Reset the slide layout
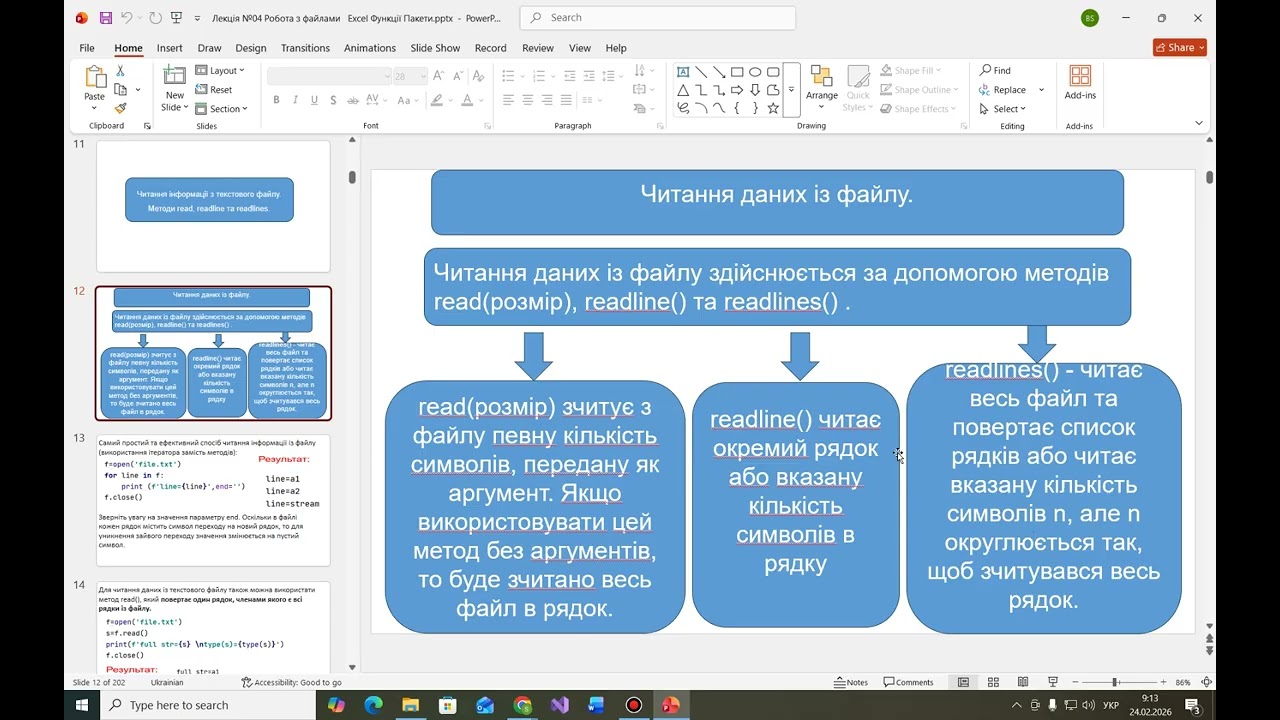This screenshot has height=720, width=1280. tap(214, 90)
